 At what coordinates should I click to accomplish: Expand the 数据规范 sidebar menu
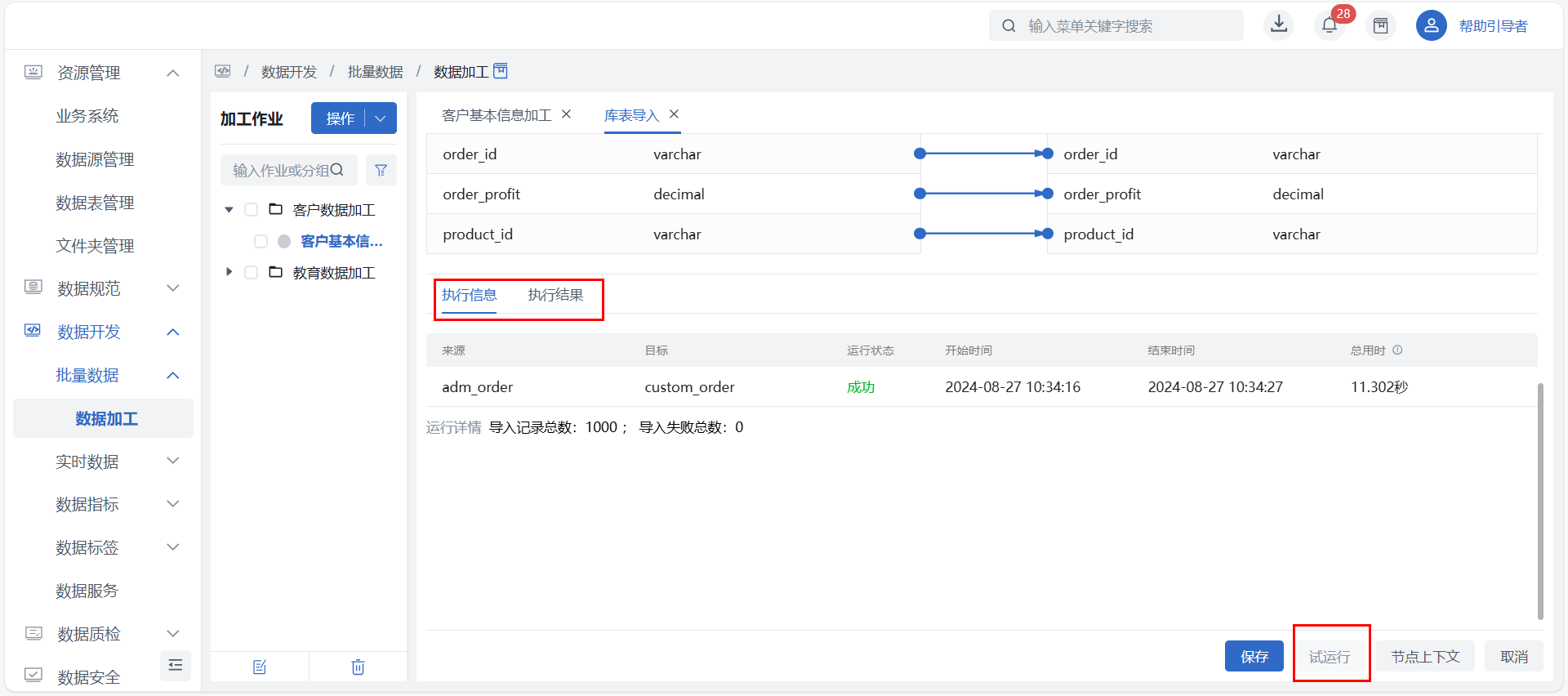(172, 288)
